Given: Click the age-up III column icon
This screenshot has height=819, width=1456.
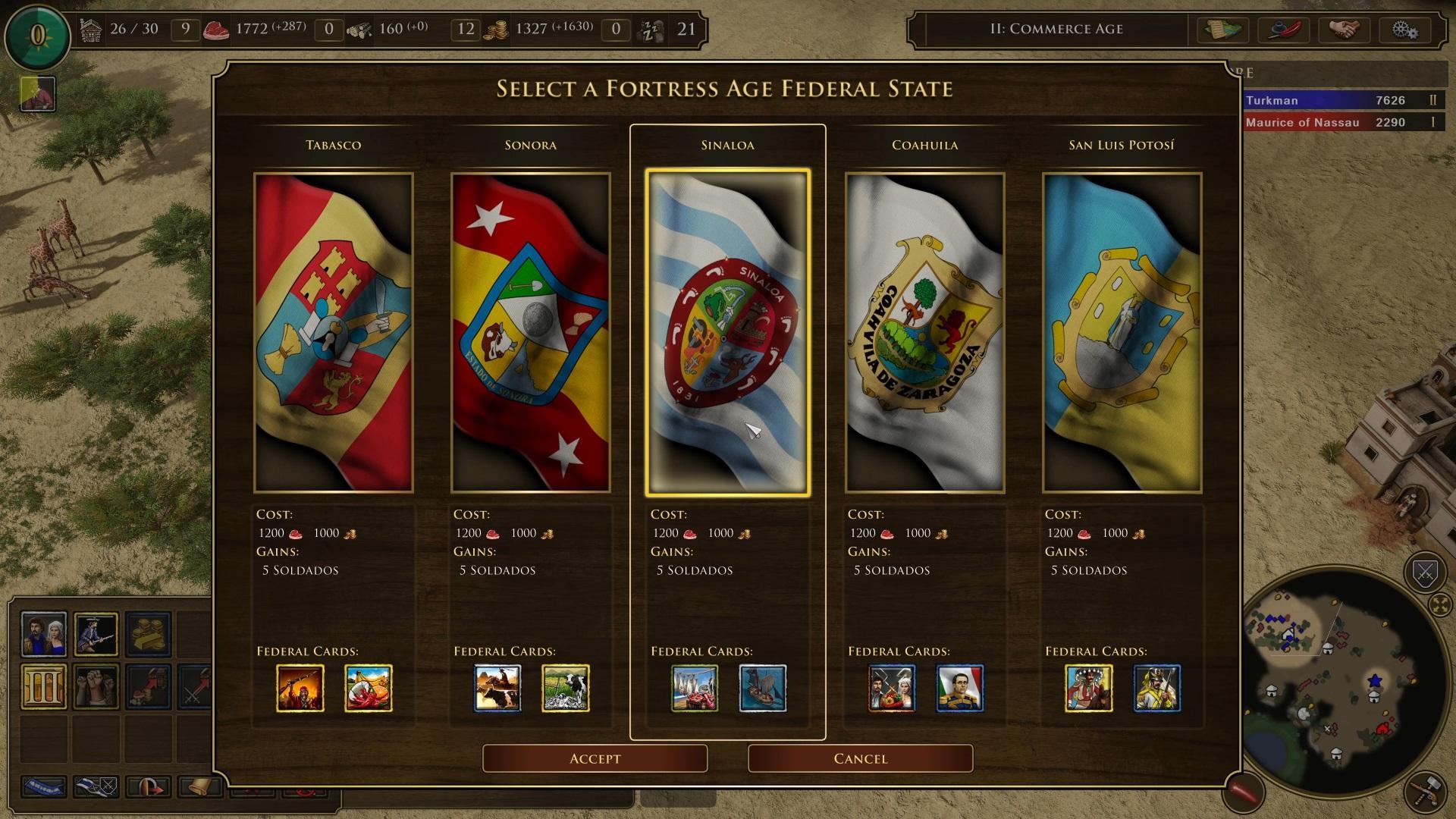Looking at the screenshot, I should (44, 686).
